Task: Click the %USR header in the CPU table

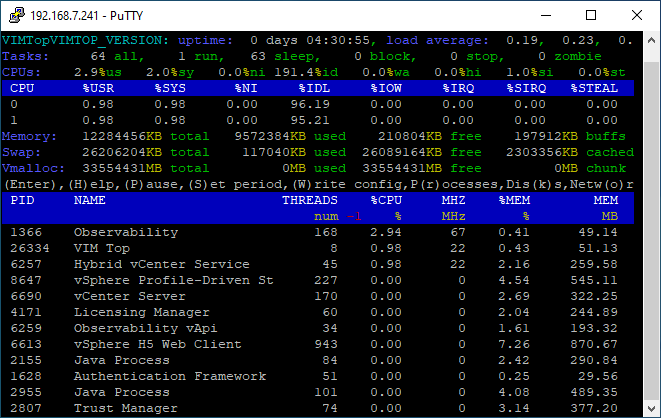Action: pos(98,88)
